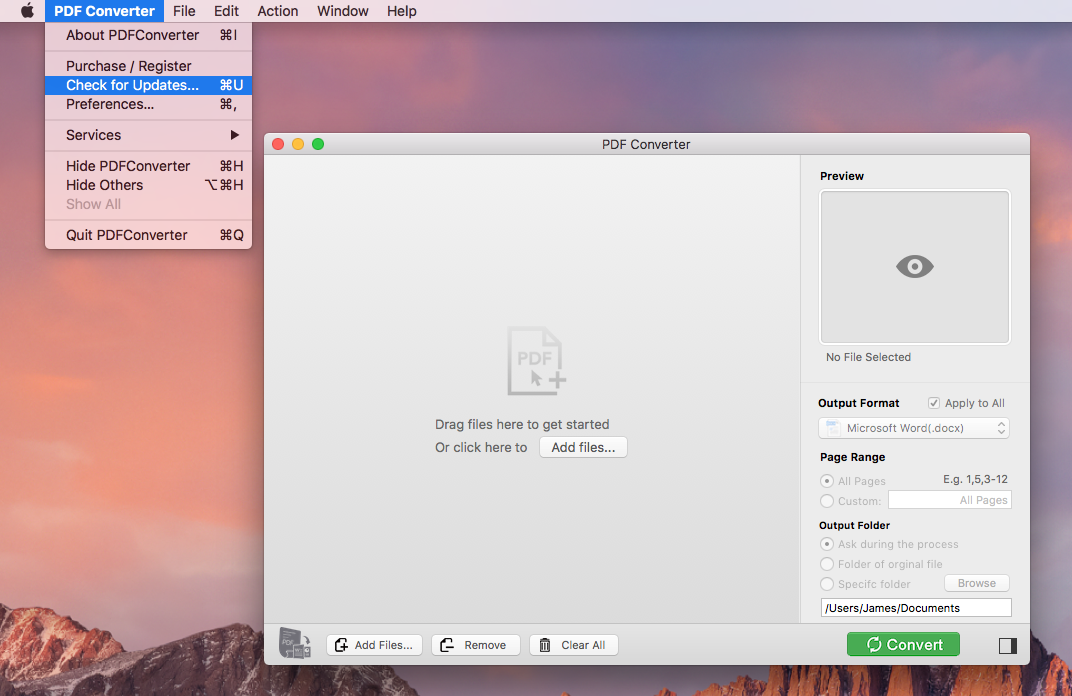Viewport: 1072px width, 696px height.
Task: Click the output folder path field
Action: 915,608
